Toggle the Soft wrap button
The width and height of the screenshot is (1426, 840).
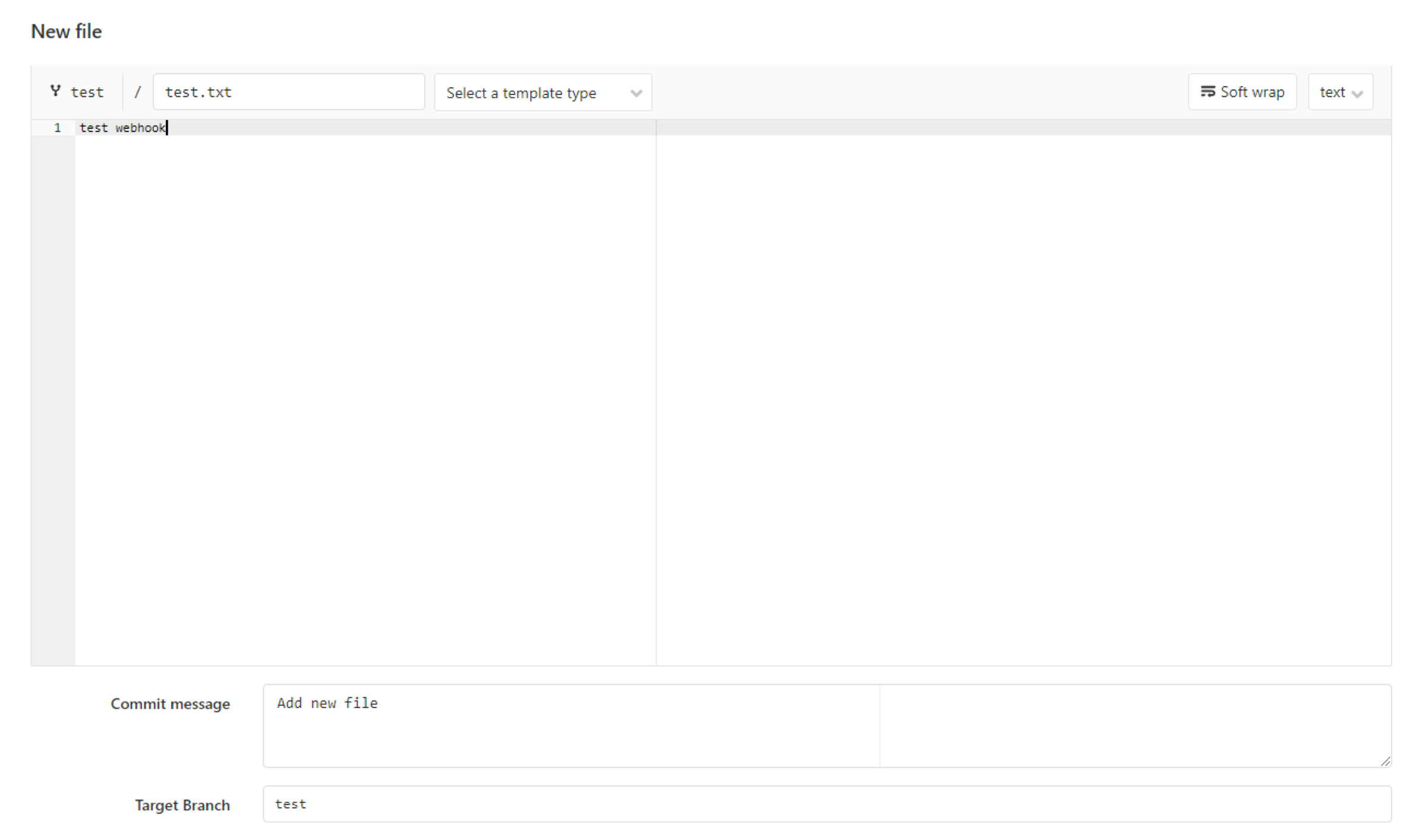pos(1242,92)
